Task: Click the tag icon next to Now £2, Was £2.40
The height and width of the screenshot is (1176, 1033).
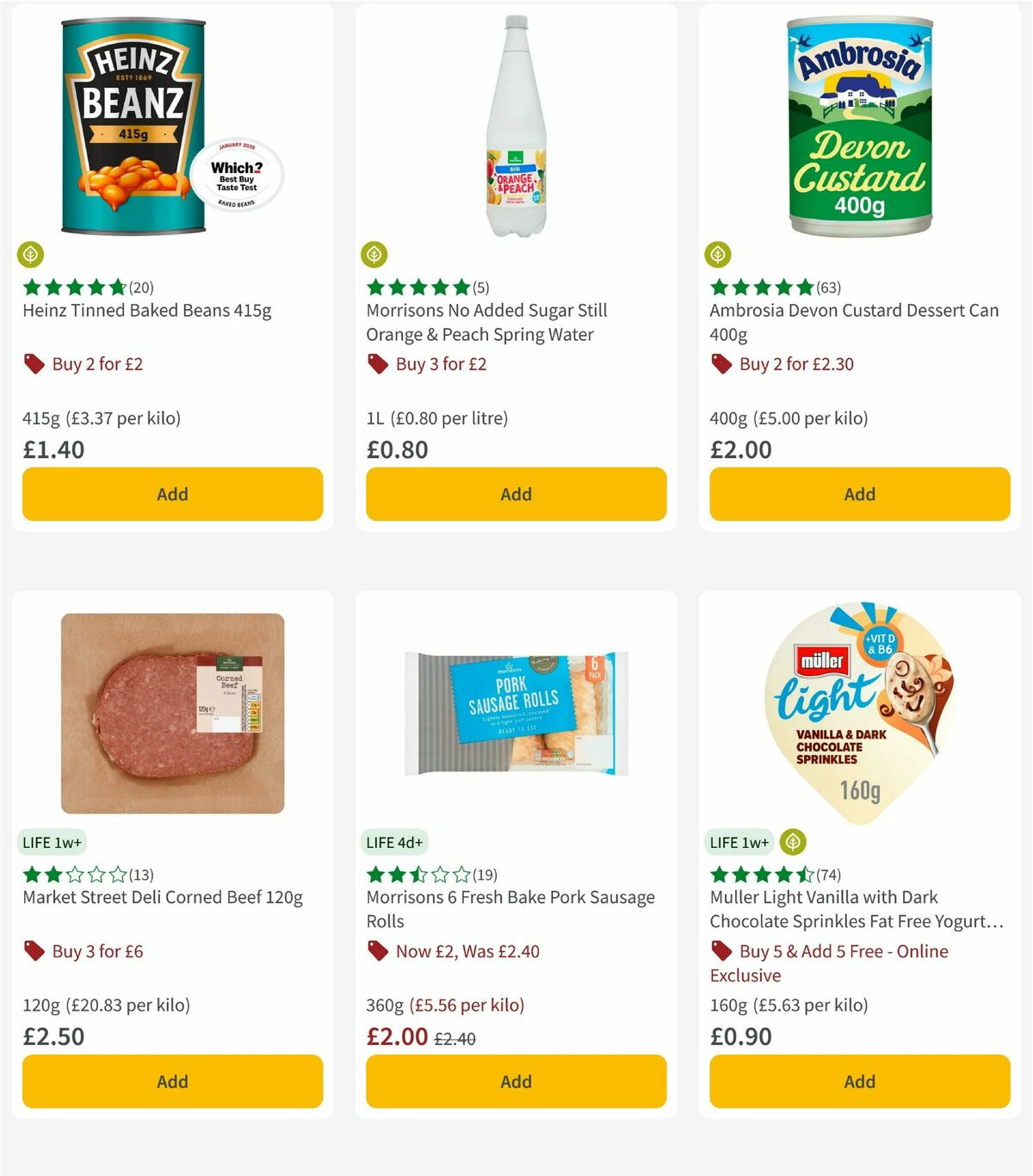Action: (377, 950)
